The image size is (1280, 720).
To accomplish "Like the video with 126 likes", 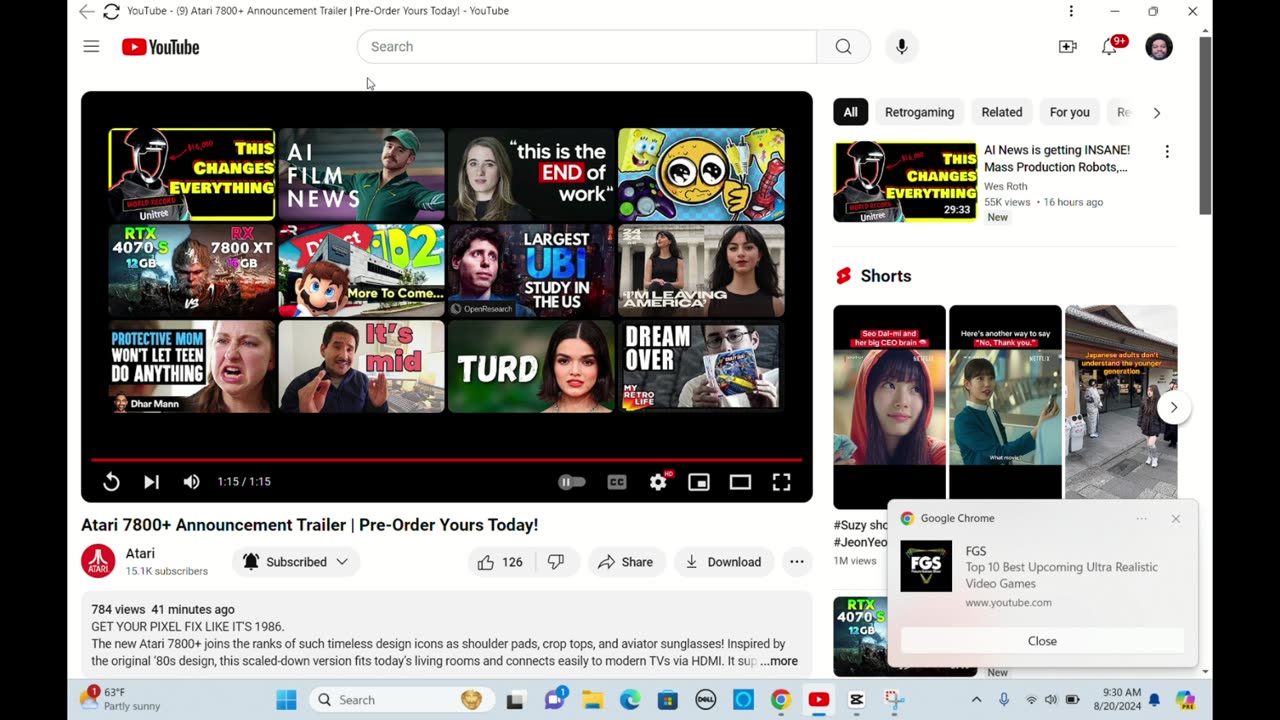I will coord(500,562).
